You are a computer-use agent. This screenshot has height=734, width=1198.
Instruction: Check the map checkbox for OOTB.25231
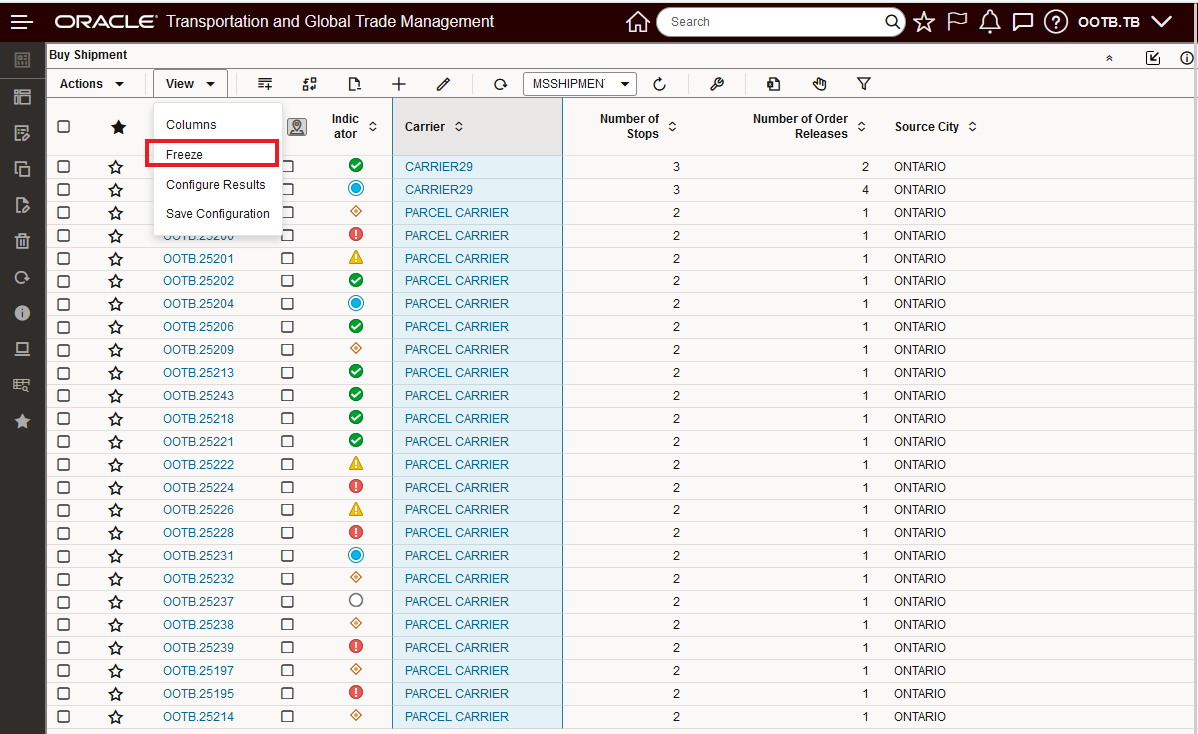pos(287,556)
